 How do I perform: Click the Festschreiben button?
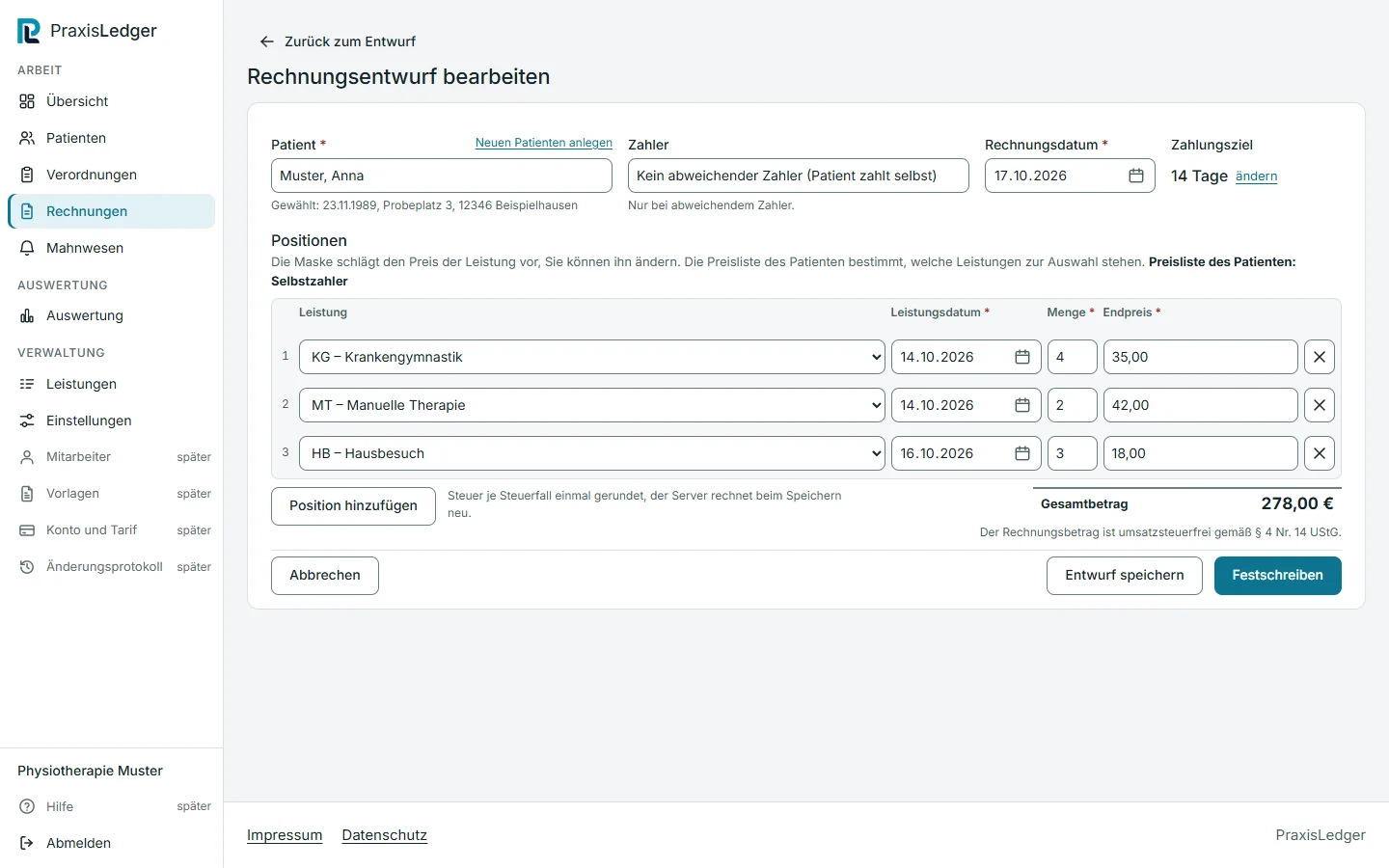[1278, 576]
